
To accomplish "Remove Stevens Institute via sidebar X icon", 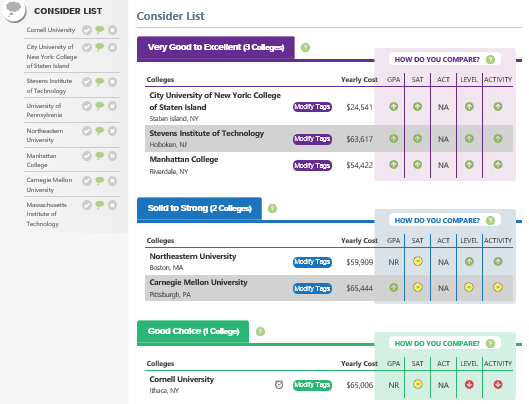I will (112, 82).
